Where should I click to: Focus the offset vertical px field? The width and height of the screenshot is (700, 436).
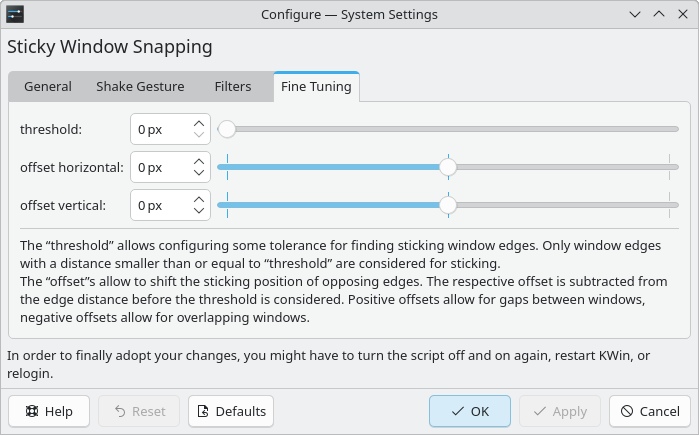(159, 205)
